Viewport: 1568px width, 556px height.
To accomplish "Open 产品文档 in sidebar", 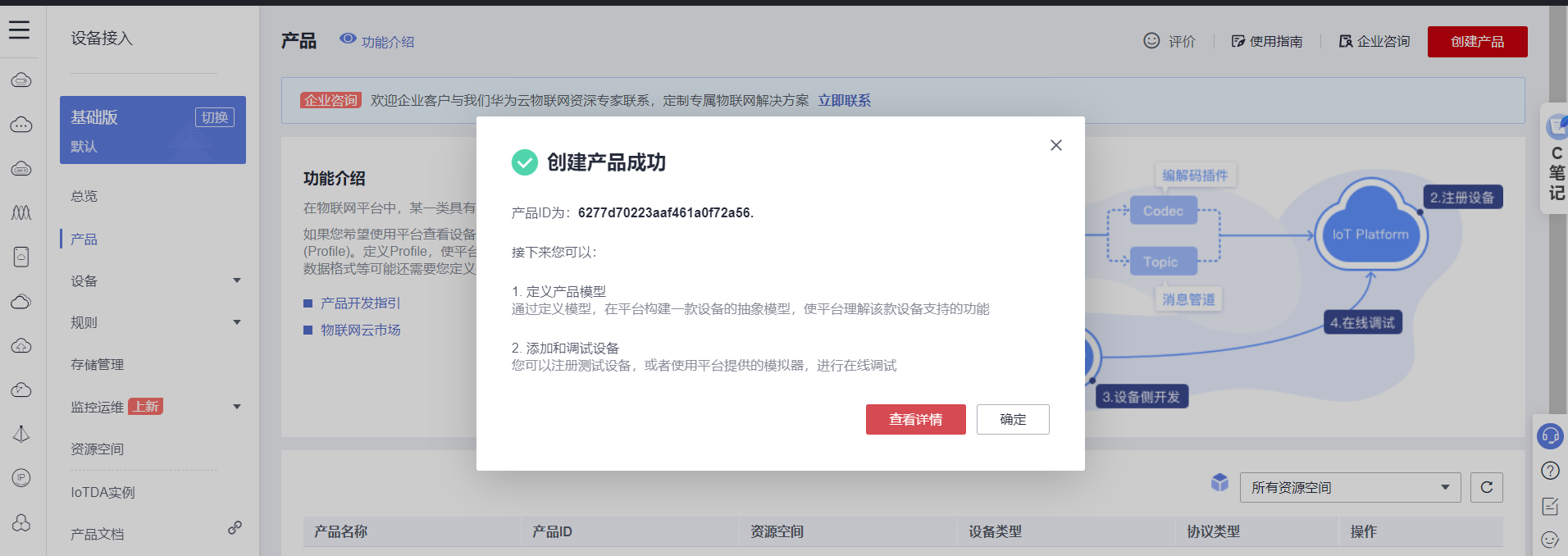I will (x=97, y=534).
